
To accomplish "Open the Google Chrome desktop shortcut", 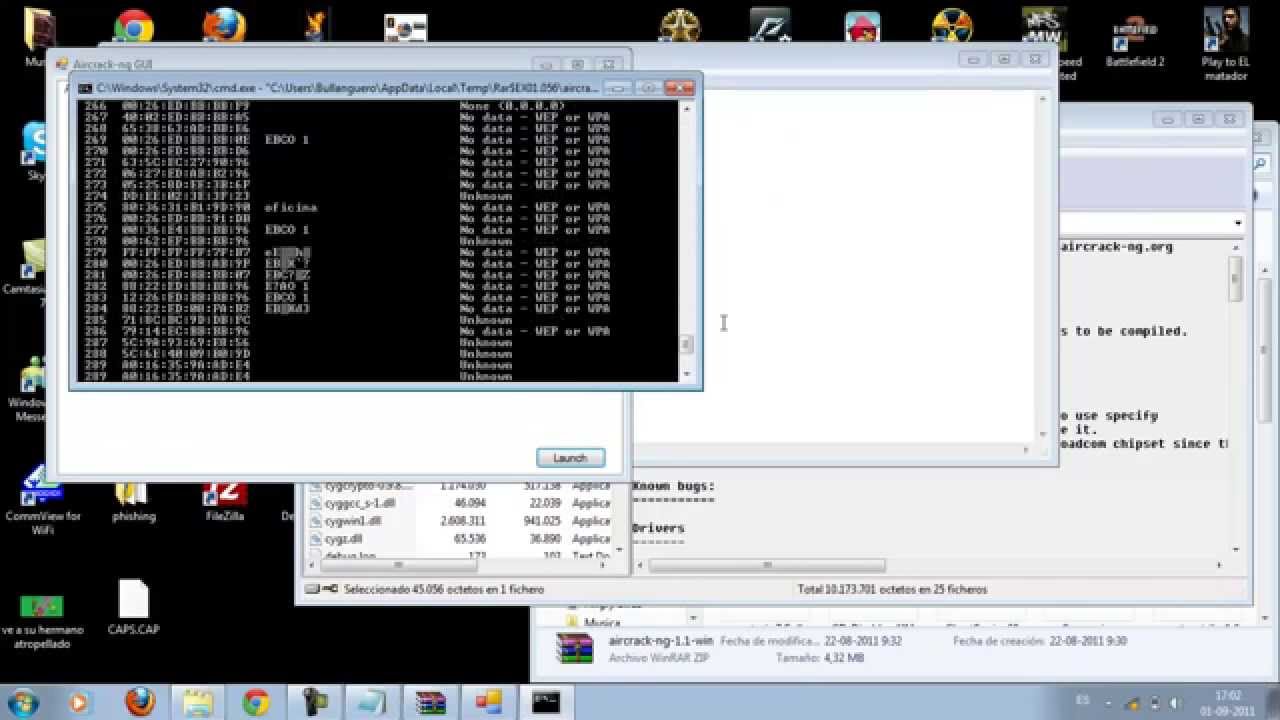I will [x=133, y=27].
